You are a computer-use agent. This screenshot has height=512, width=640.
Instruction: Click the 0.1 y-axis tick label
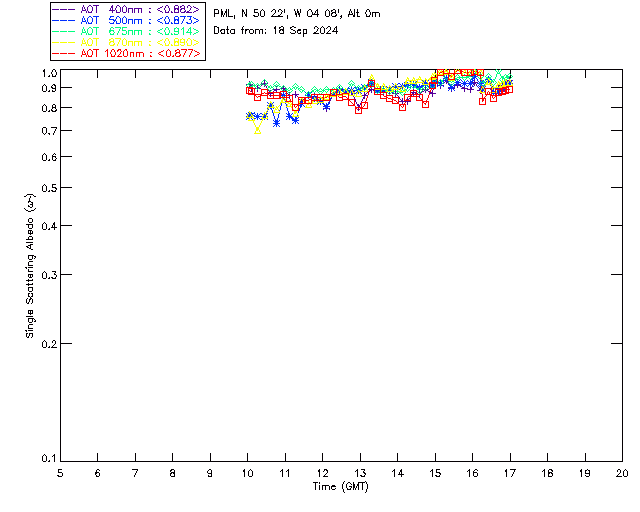[49, 459]
